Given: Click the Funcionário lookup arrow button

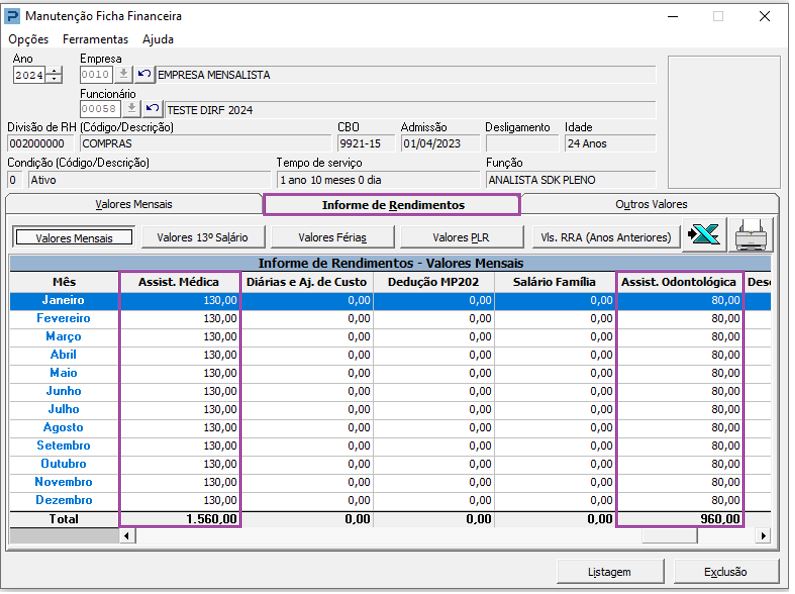Looking at the screenshot, I should tap(133, 109).
